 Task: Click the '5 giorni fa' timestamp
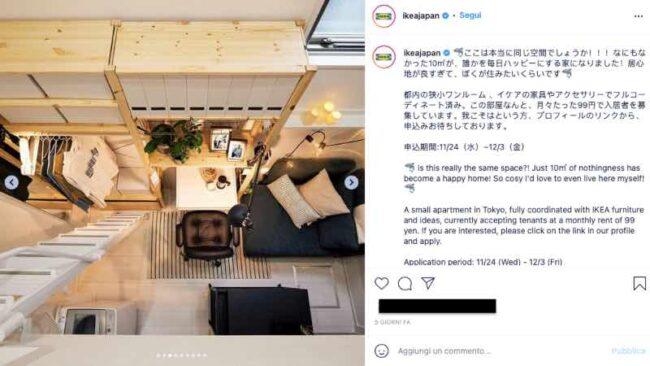[x=392, y=322]
